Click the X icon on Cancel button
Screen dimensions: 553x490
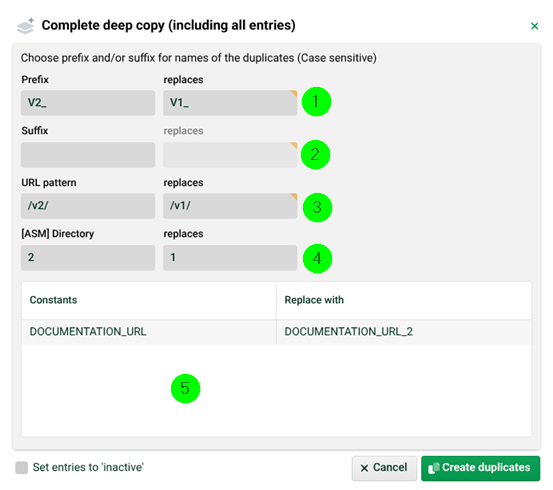coord(364,468)
